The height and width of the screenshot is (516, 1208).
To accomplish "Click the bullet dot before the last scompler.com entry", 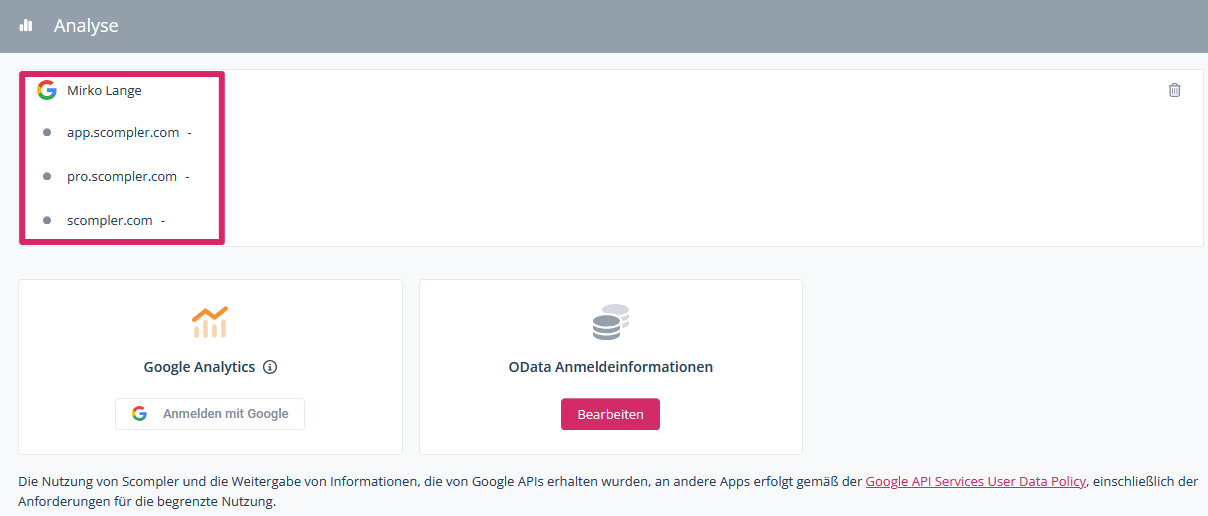I will [47, 220].
